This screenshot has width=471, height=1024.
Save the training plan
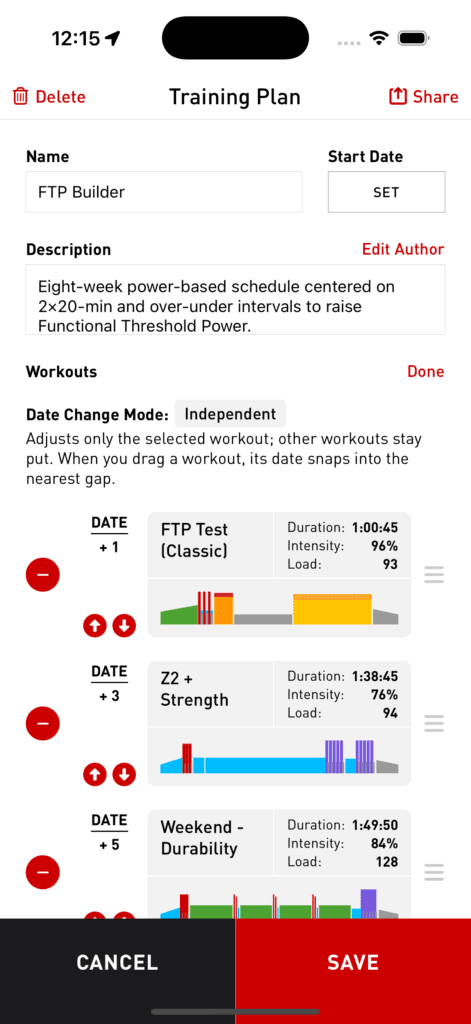tap(353, 961)
